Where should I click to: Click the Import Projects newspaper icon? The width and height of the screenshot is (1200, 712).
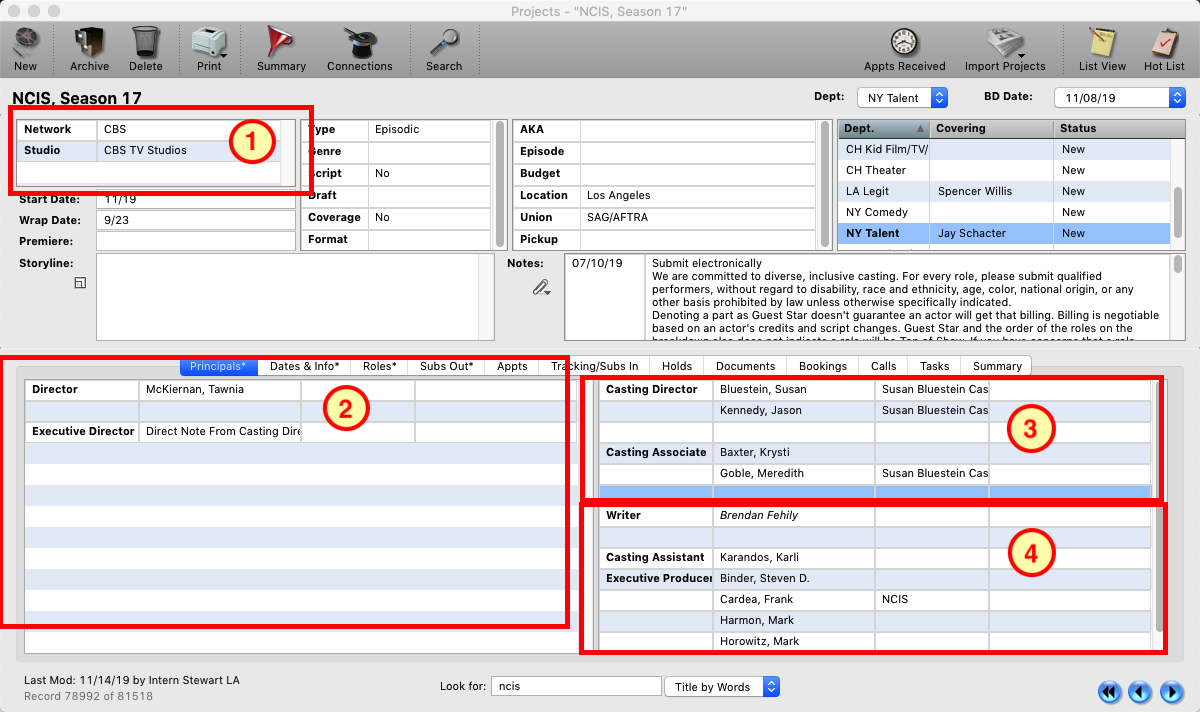[1005, 42]
